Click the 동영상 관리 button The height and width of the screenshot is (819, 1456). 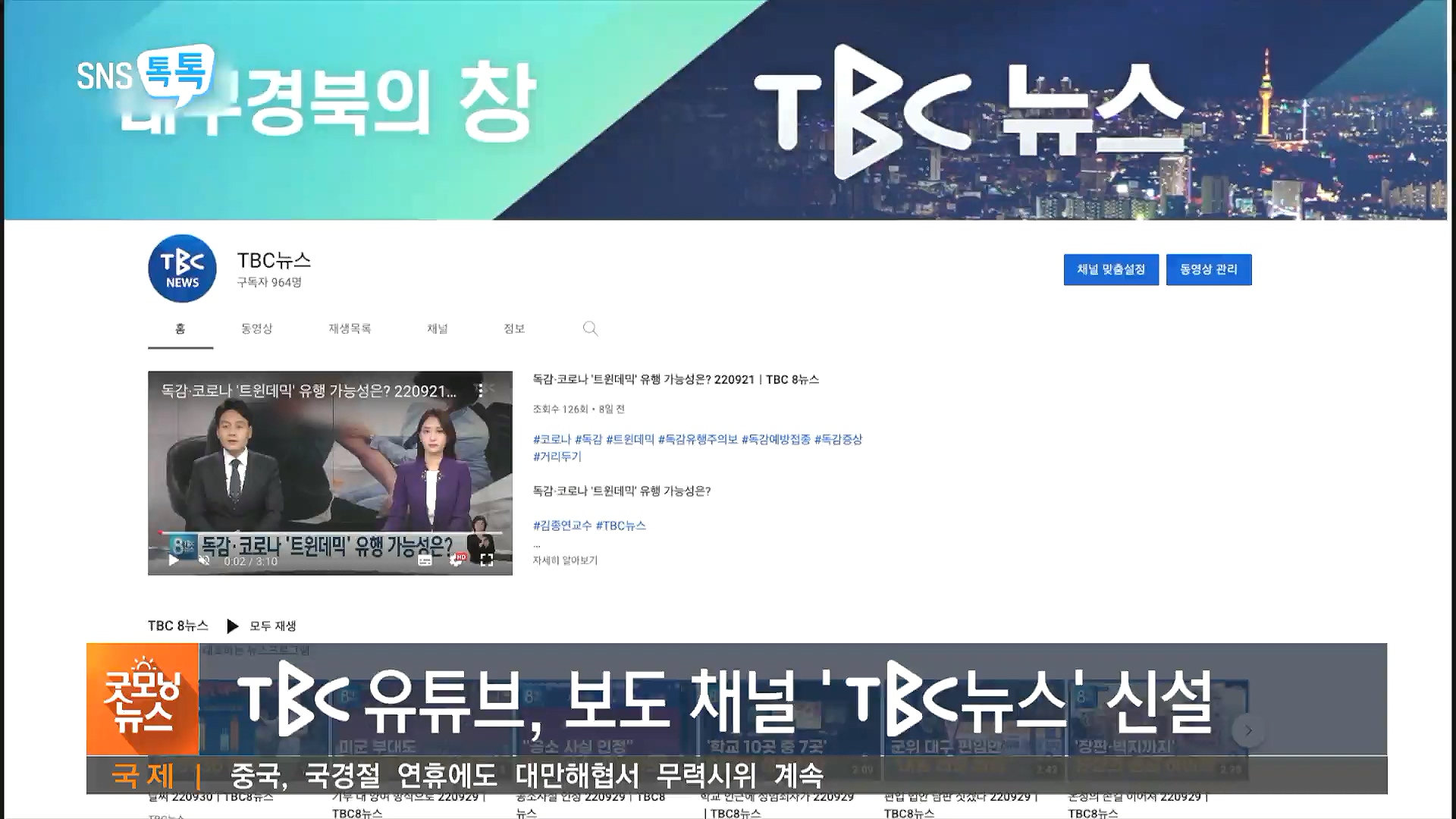pyautogui.click(x=1209, y=270)
